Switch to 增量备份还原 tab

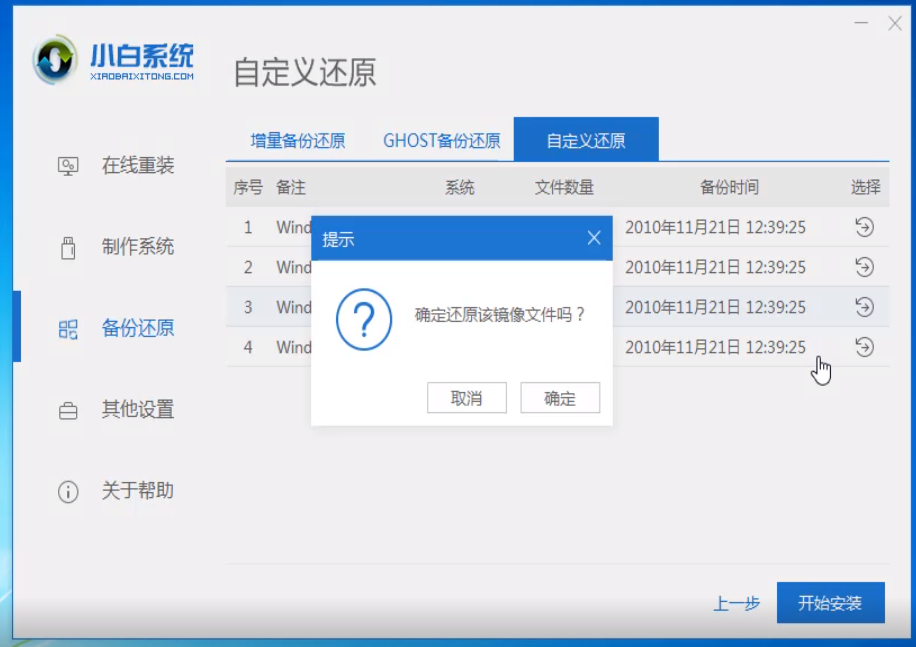(297, 141)
